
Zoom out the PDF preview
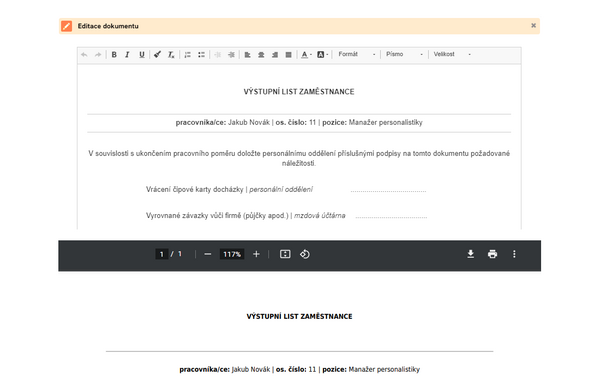click(208, 254)
